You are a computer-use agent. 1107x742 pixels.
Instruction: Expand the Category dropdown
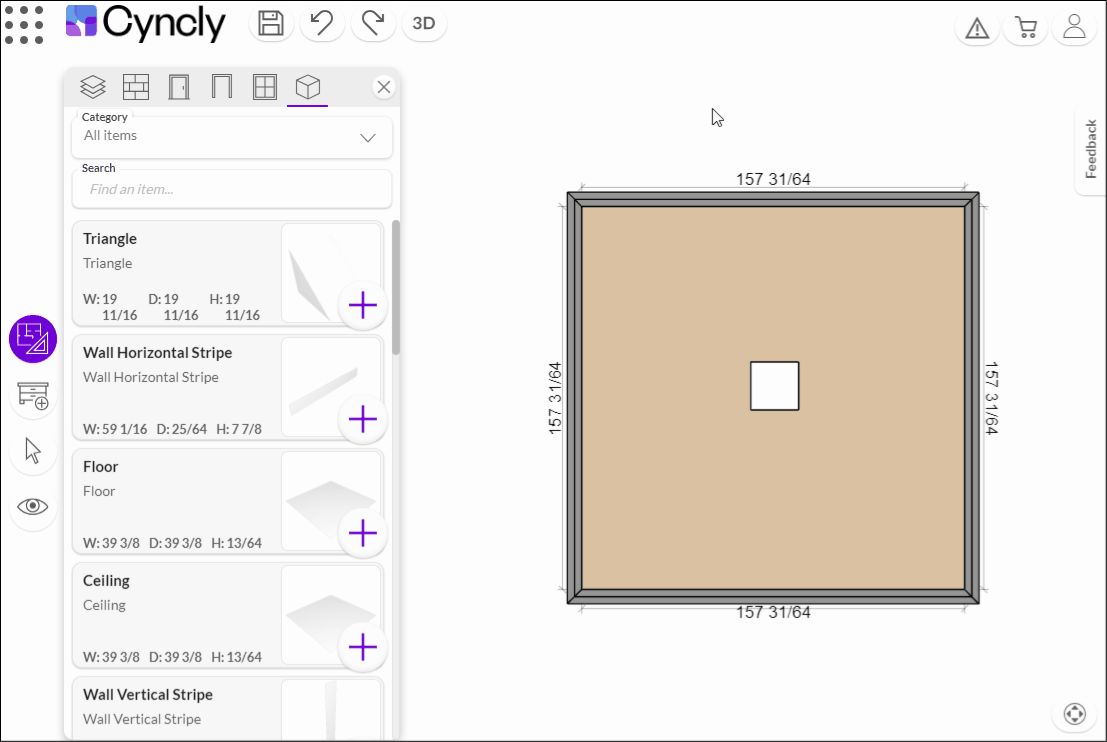click(232, 137)
